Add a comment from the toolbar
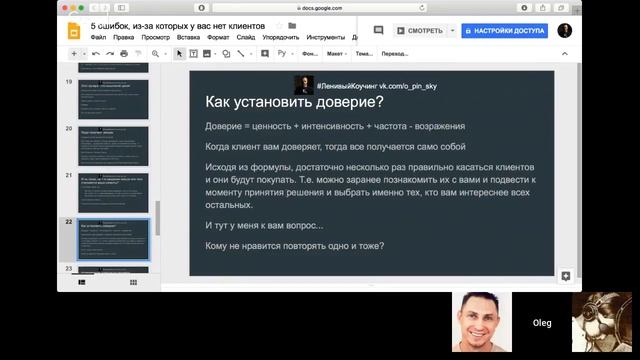Screen dimensions: 640x360 coord(265,53)
